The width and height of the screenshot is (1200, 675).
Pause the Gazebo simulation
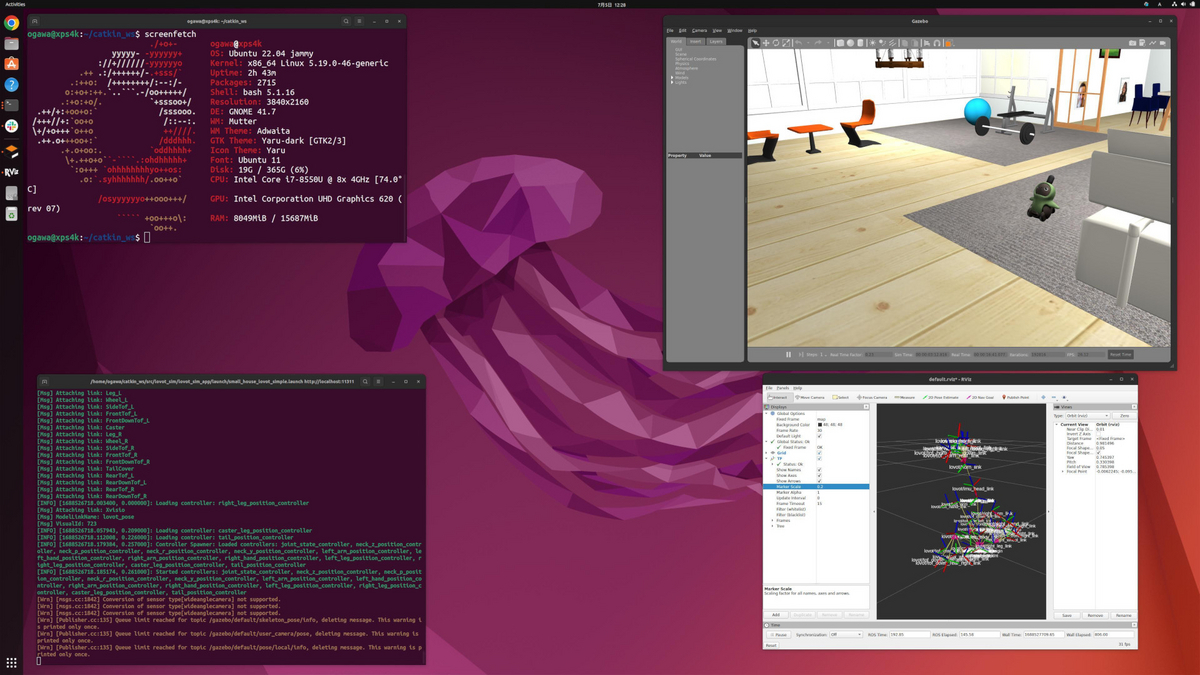coord(788,355)
